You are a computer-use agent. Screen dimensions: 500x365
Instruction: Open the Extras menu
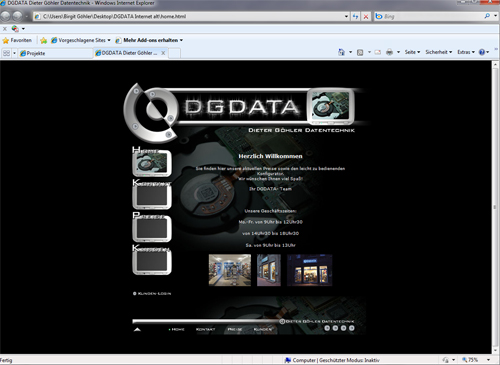click(466, 52)
